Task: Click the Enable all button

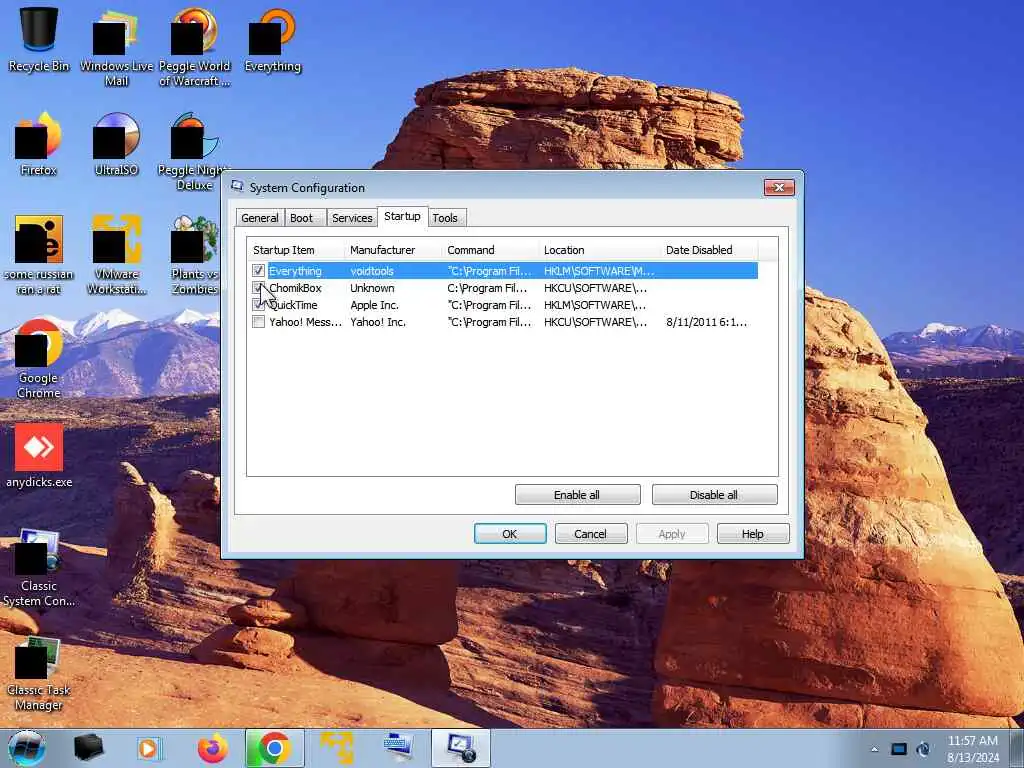Action: (x=577, y=495)
